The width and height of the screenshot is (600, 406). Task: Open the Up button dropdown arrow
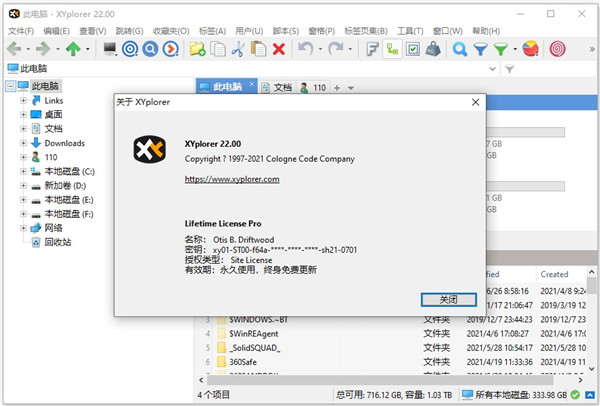tap(88, 49)
